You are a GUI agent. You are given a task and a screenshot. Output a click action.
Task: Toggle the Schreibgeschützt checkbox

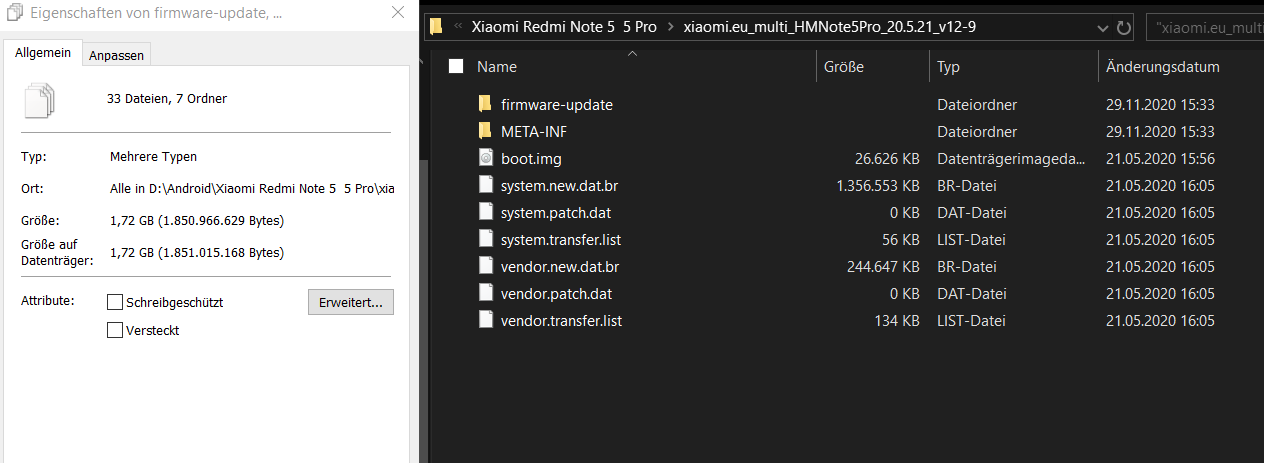tap(115, 302)
